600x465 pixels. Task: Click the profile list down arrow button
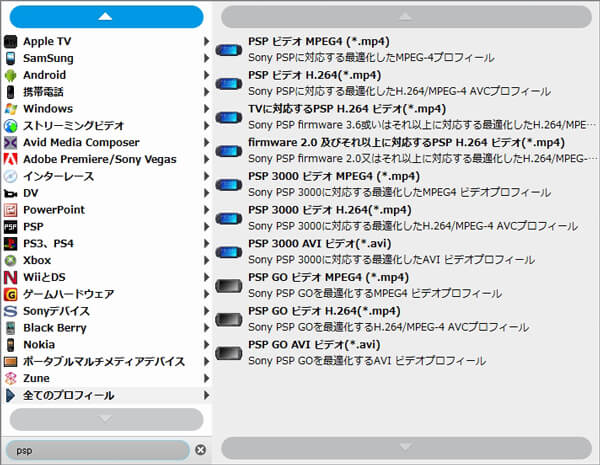pos(406,448)
